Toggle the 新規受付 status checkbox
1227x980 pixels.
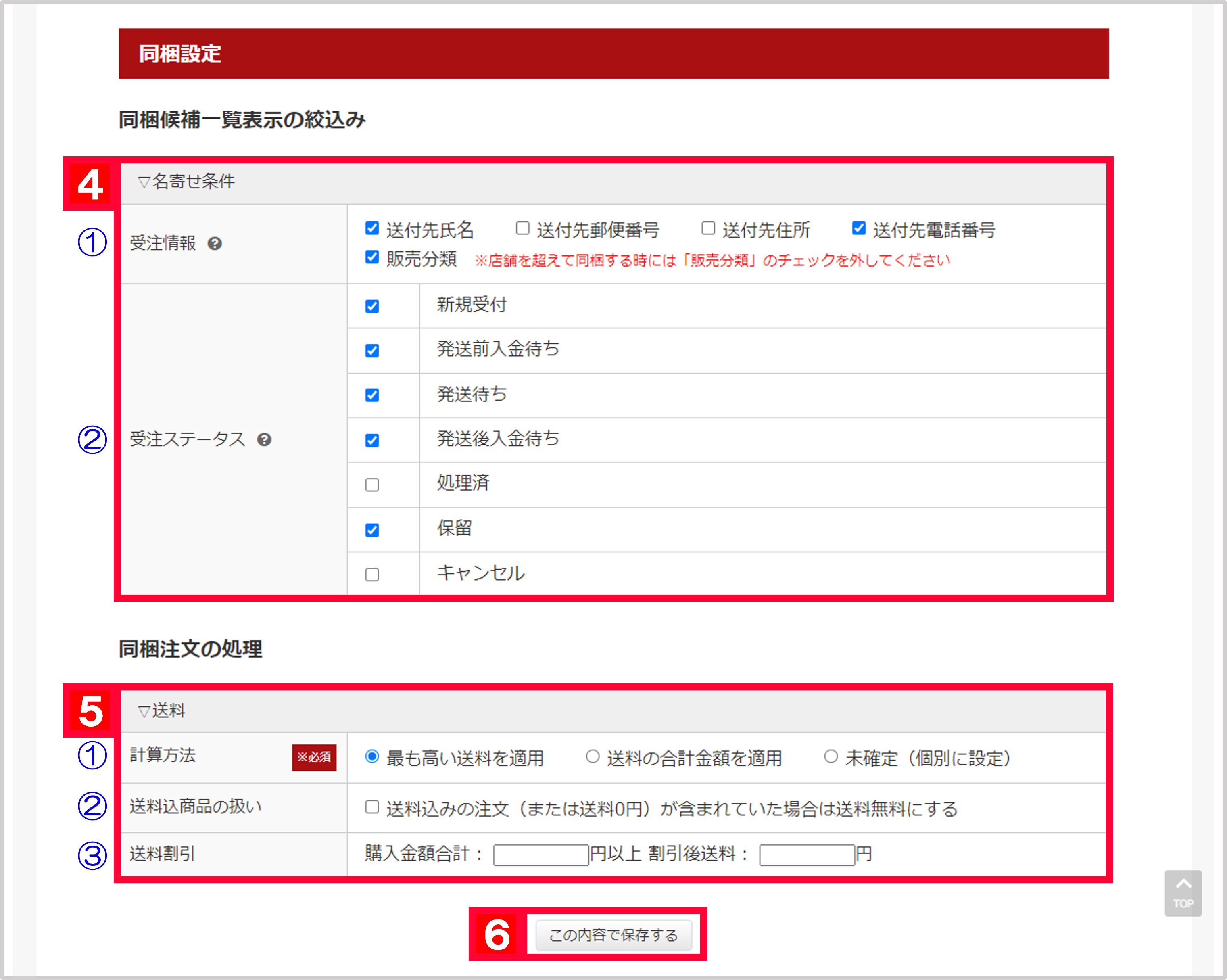pos(372,306)
